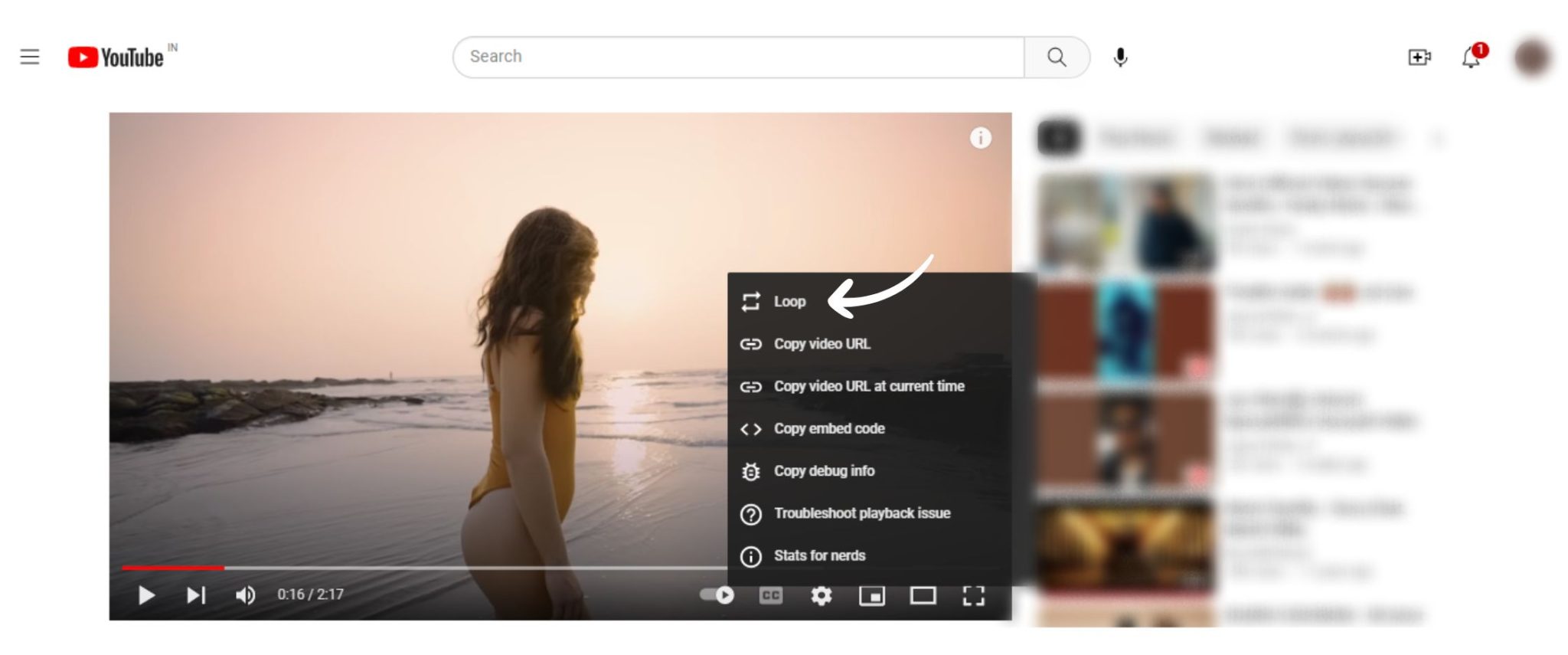Toggle the autoplay switch
This screenshot has width=1568, height=655.
(x=717, y=595)
